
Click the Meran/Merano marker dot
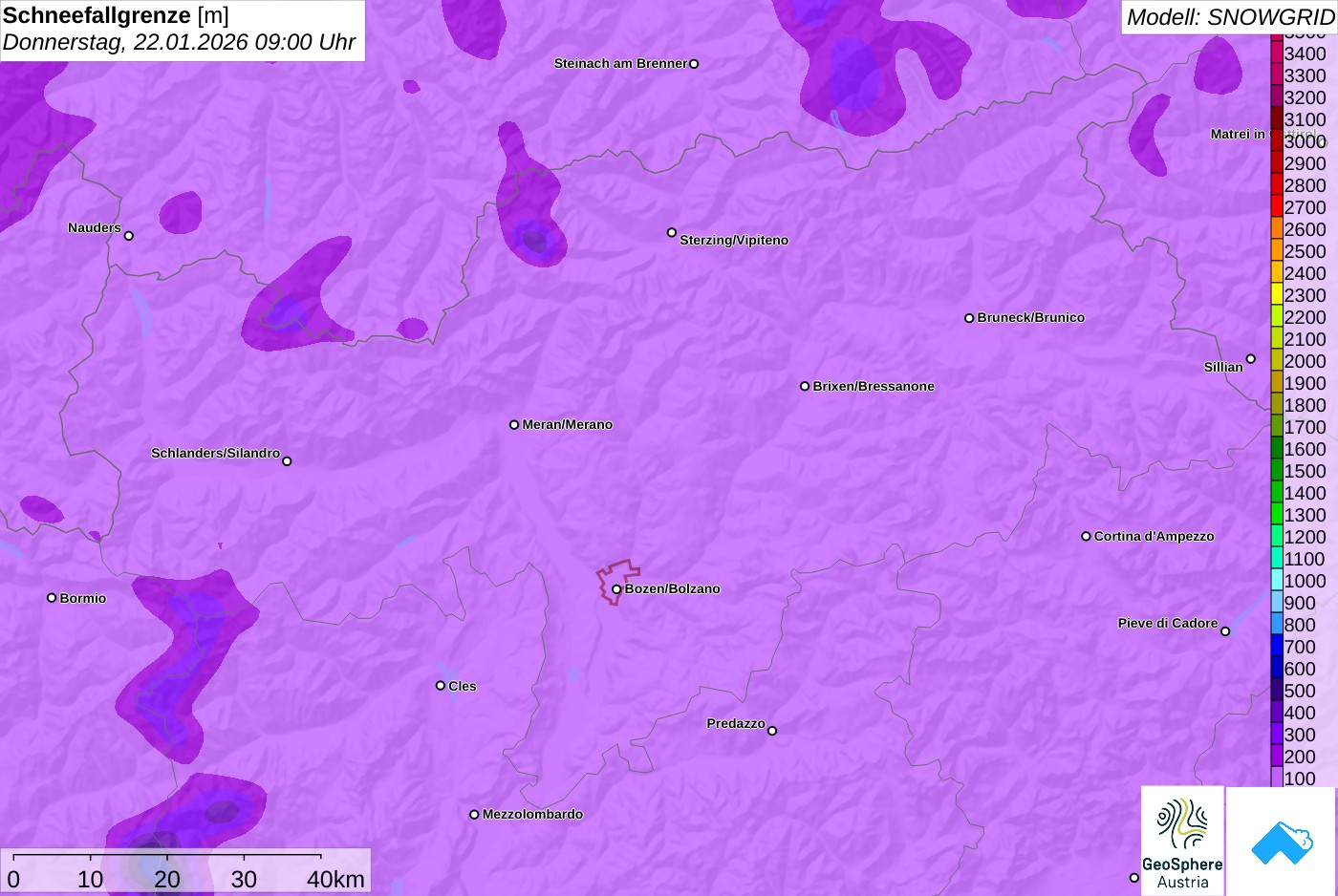[514, 424]
